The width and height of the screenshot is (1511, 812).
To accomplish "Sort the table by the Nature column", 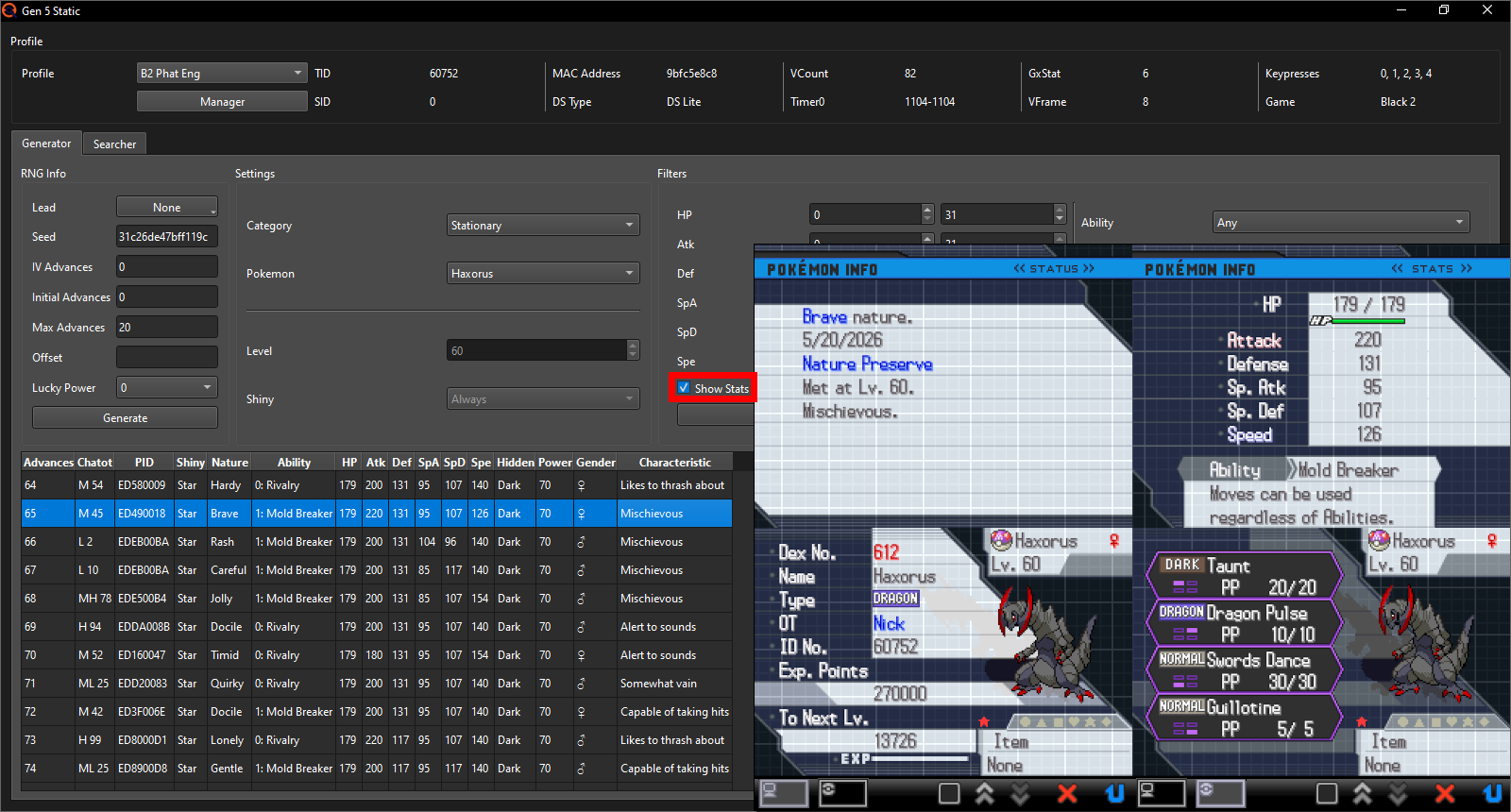I will pos(229,462).
